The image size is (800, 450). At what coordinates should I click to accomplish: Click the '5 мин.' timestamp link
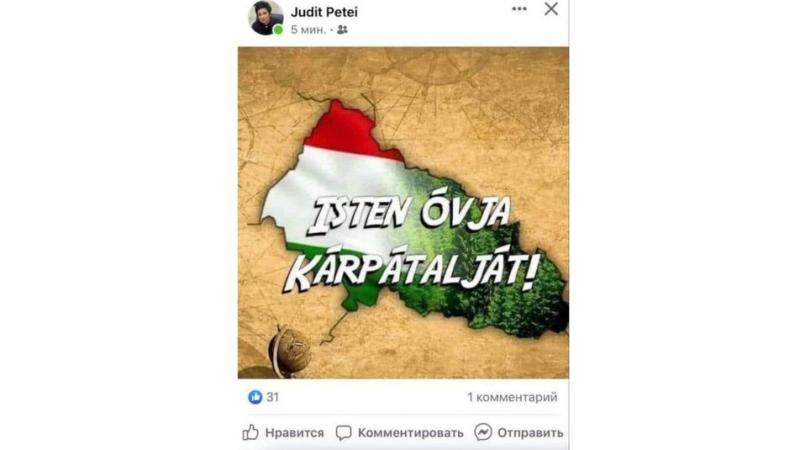308,30
